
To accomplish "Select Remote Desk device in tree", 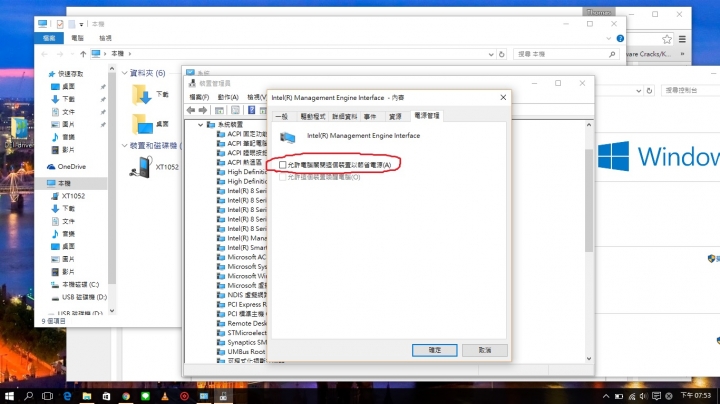I will coord(247,323).
